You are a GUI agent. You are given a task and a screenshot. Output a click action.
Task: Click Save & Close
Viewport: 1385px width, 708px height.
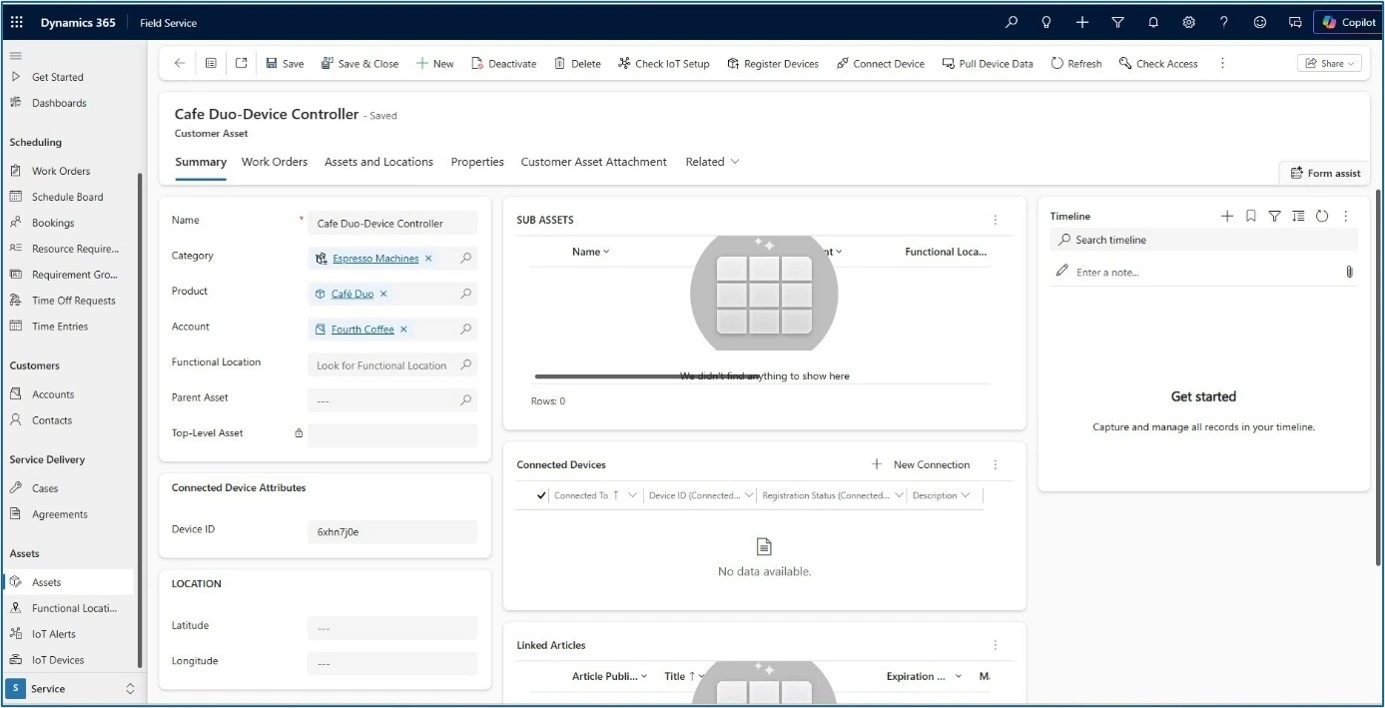pyautogui.click(x=360, y=63)
